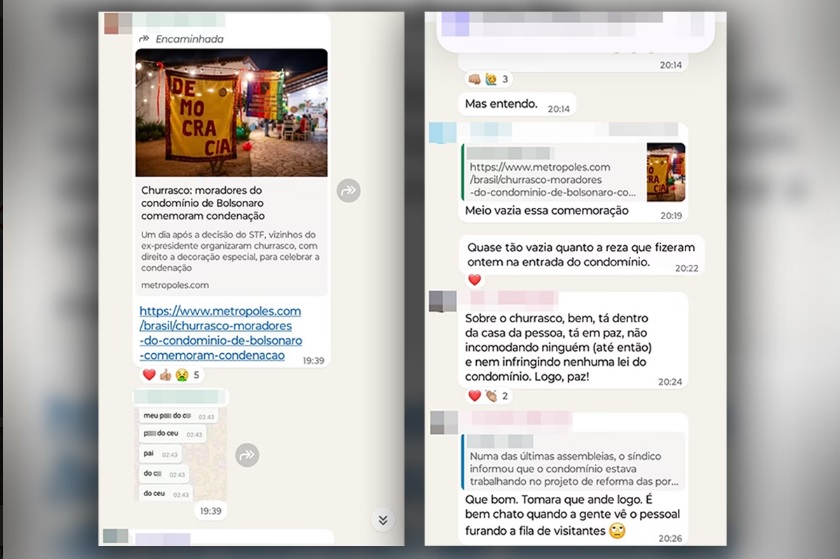This screenshot has width=840, height=559.
Task: Open the metropoles.com churrasco URL link
Action: pyautogui.click(x=220, y=333)
